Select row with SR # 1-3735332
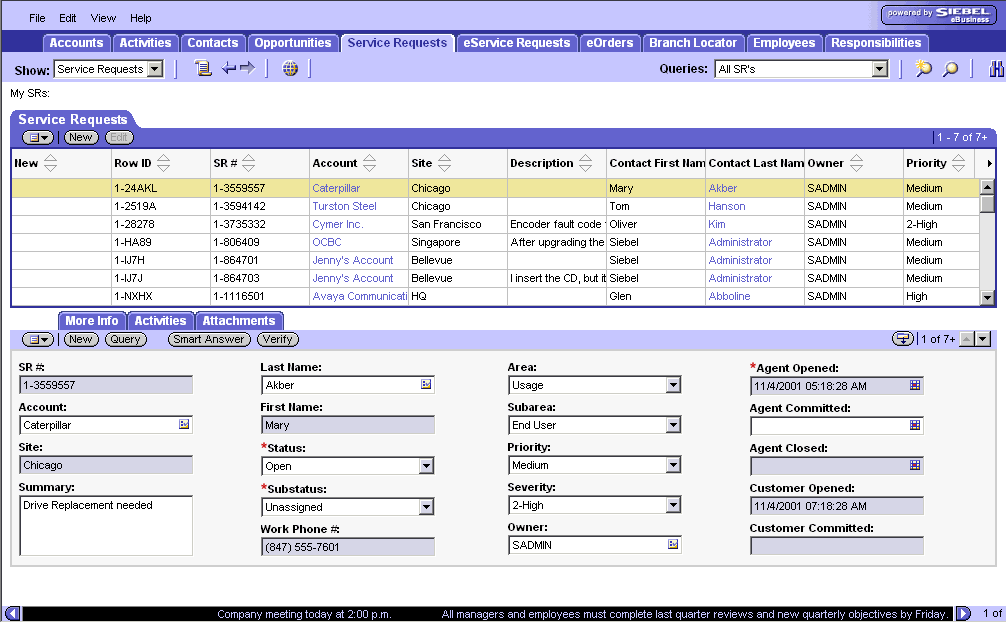The height and width of the screenshot is (623, 1006). (495, 224)
